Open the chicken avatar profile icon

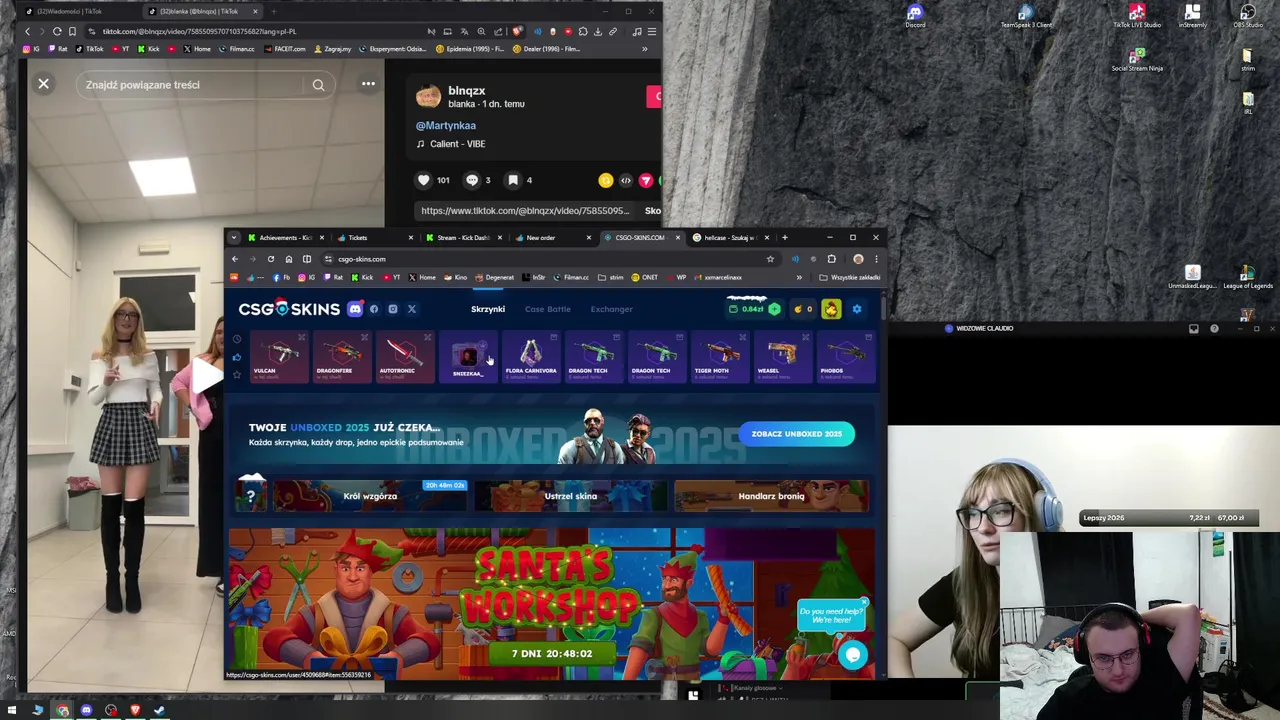click(831, 309)
